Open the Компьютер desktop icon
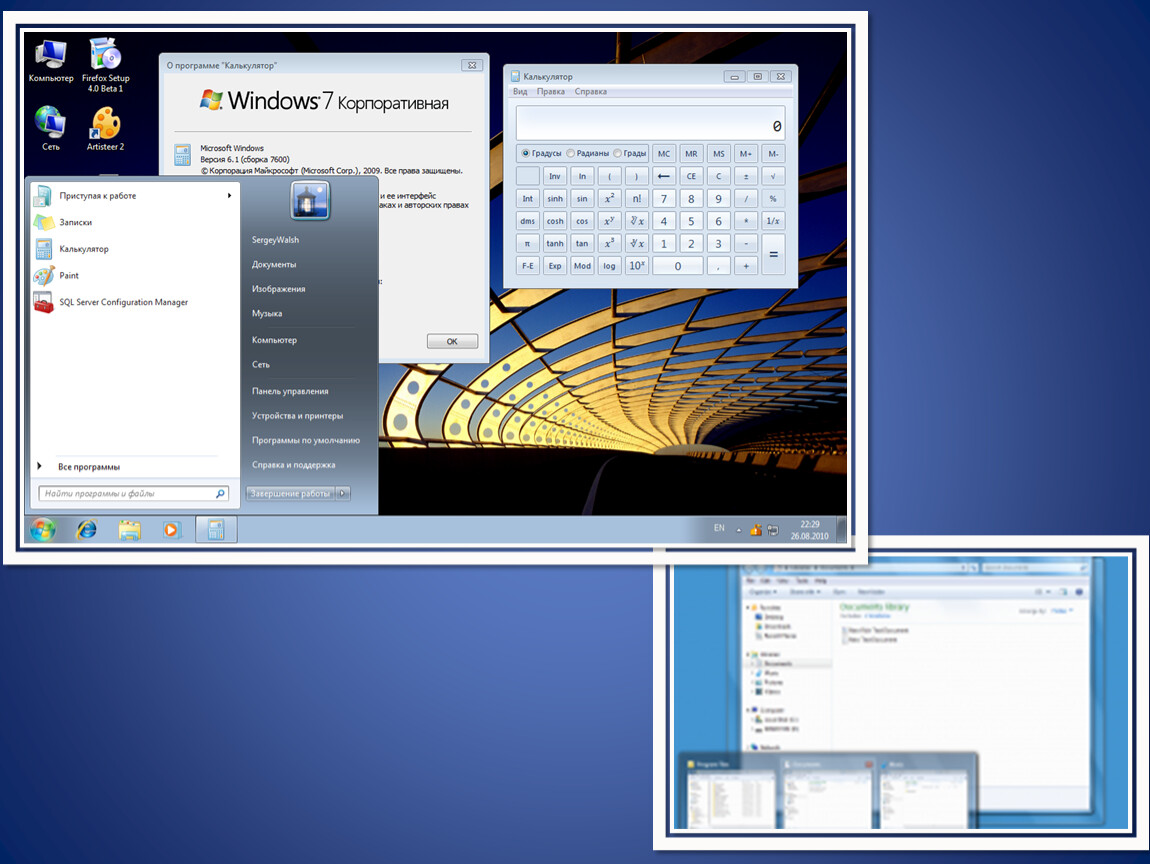 [x=51, y=61]
